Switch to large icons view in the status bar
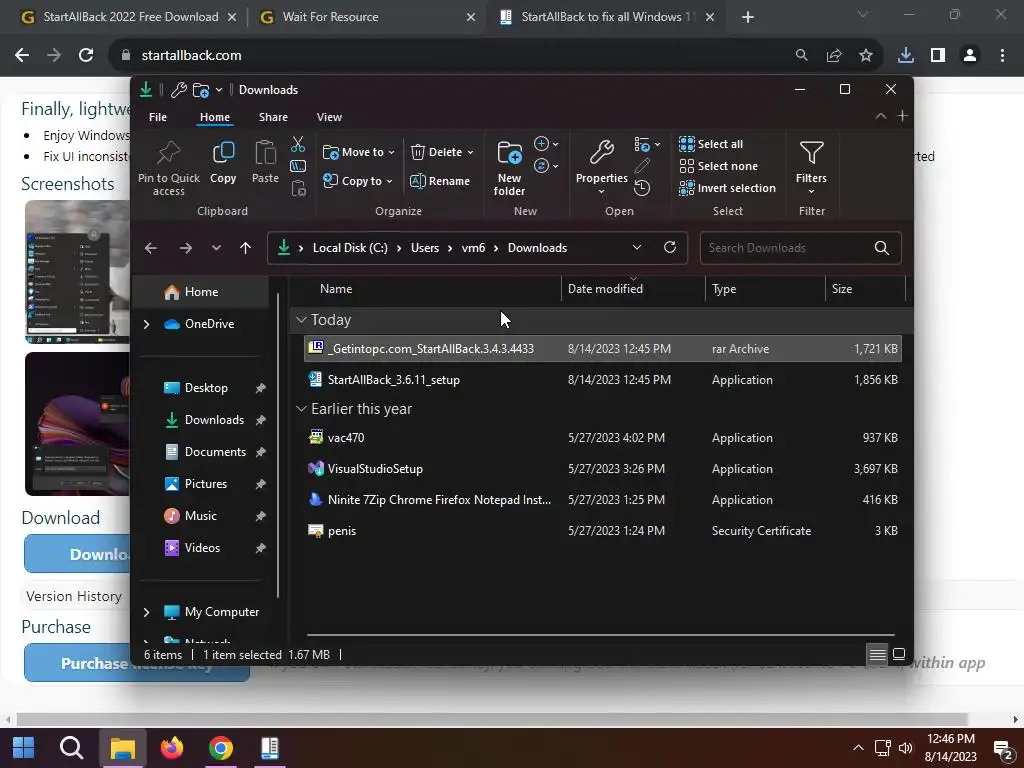Viewport: 1024px width, 768px height. coord(899,654)
